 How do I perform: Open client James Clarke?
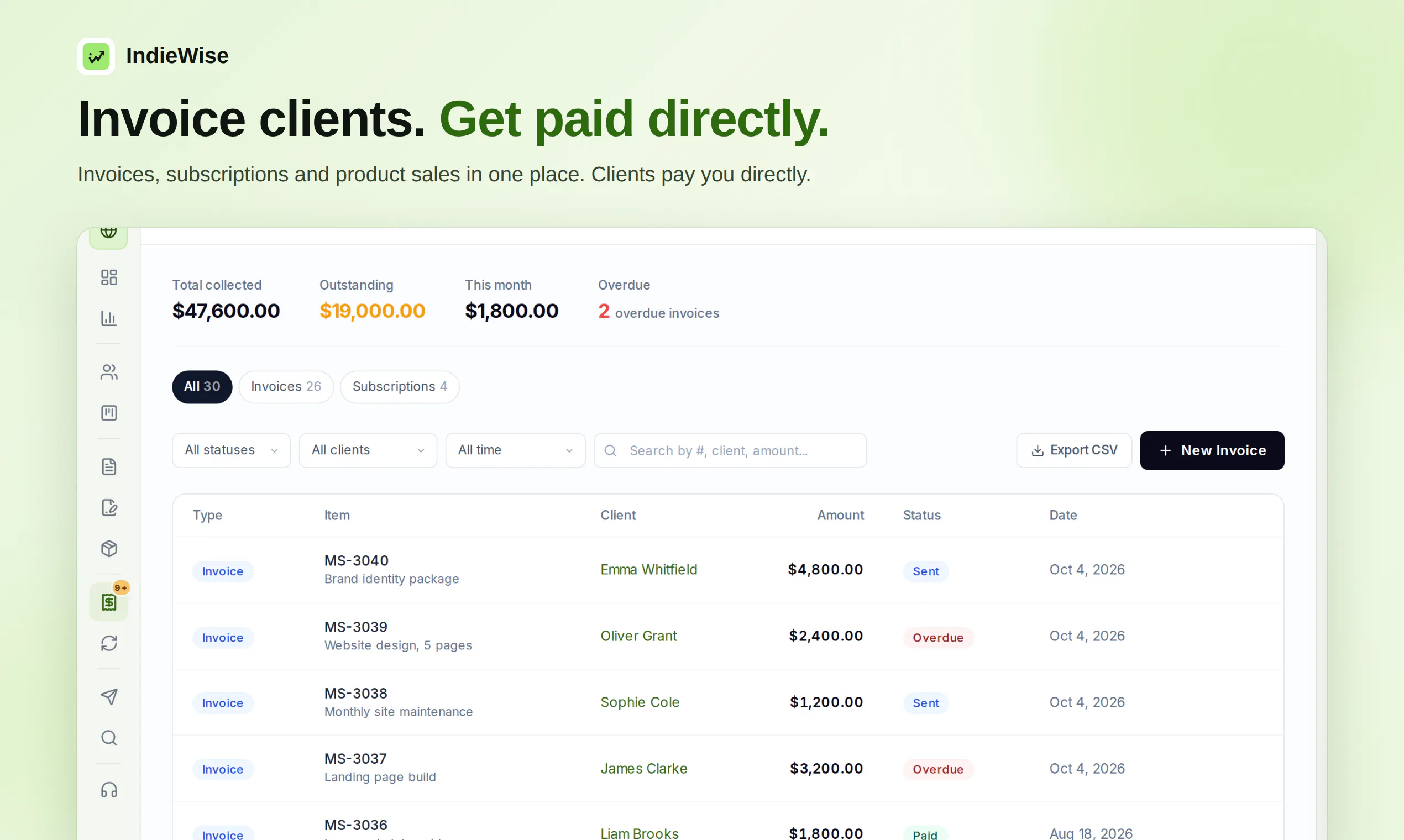tap(644, 768)
